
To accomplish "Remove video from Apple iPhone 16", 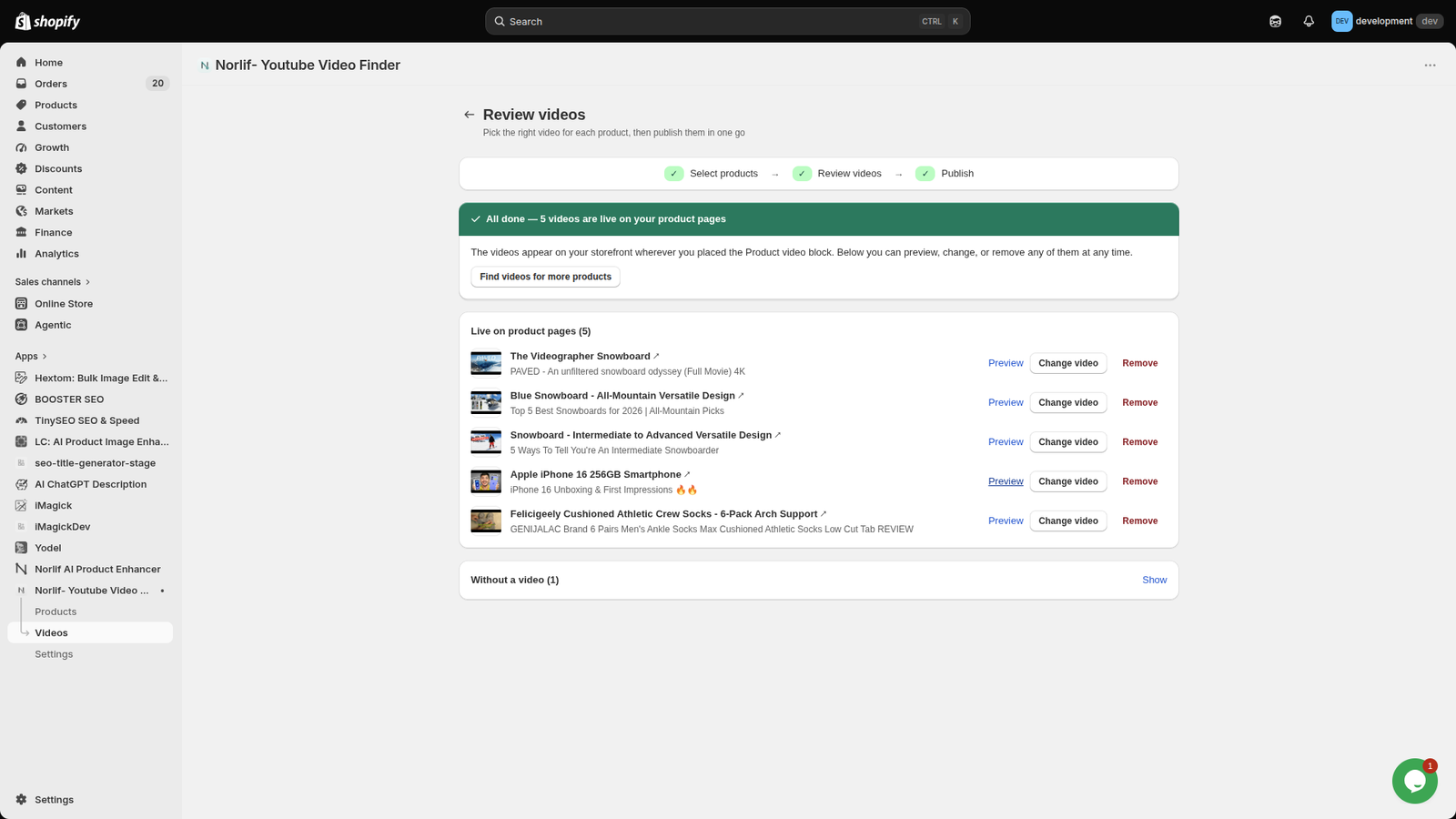I will [x=1139, y=481].
